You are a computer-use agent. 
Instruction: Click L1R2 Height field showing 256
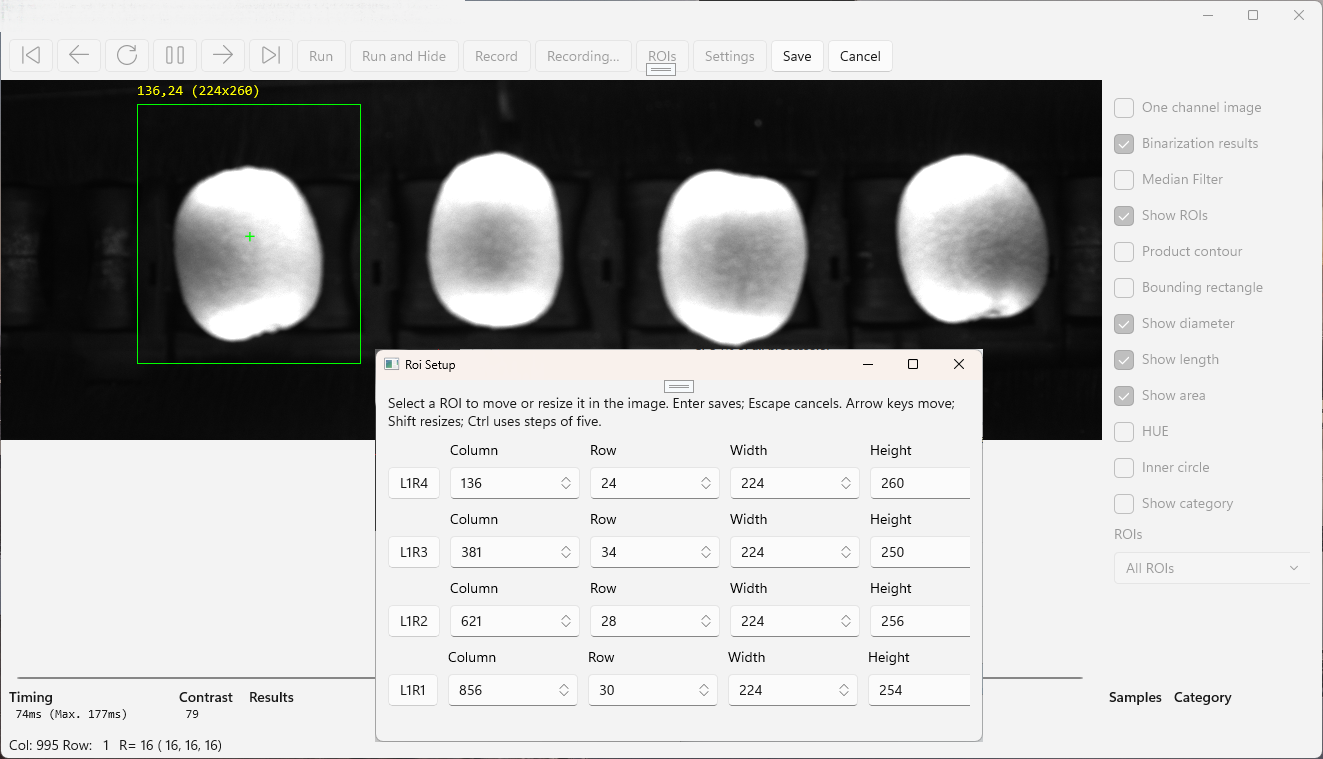coord(920,621)
